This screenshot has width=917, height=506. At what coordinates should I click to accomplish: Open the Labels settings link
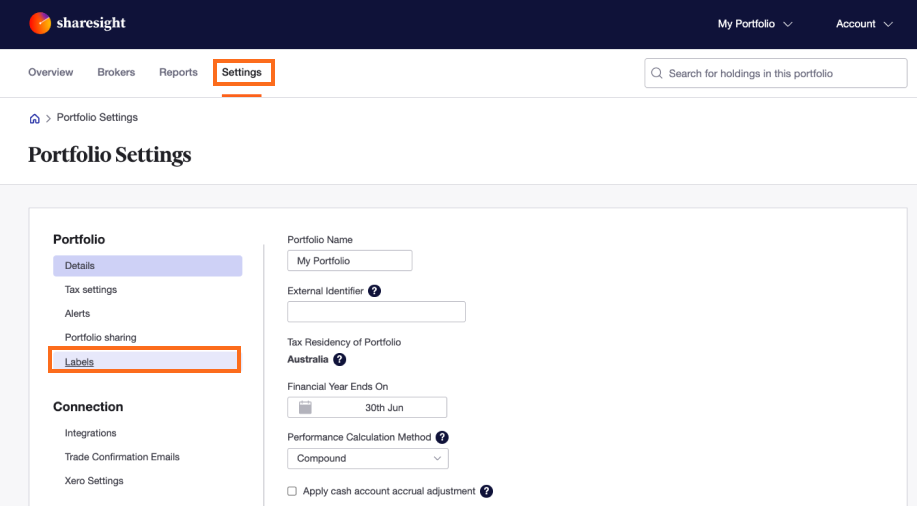coord(79,362)
